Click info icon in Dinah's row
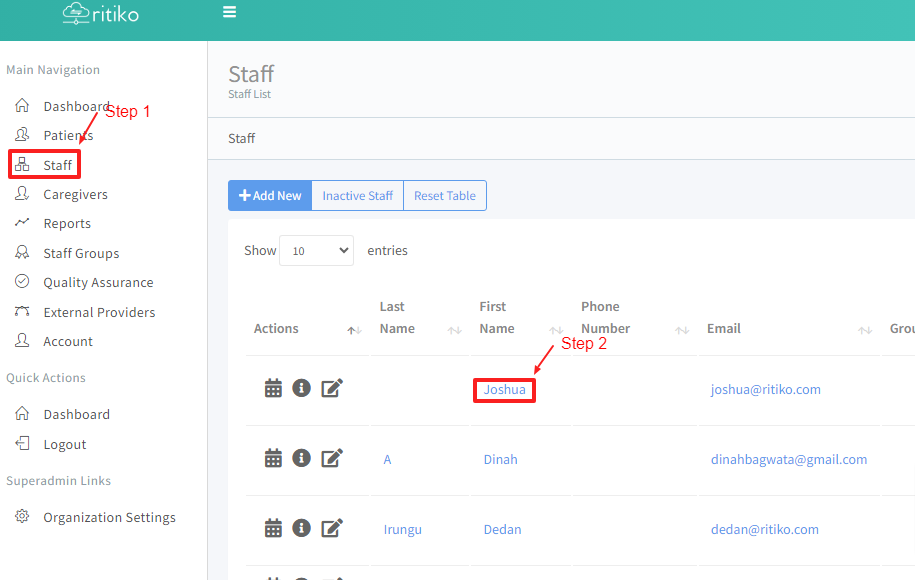 pos(301,458)
